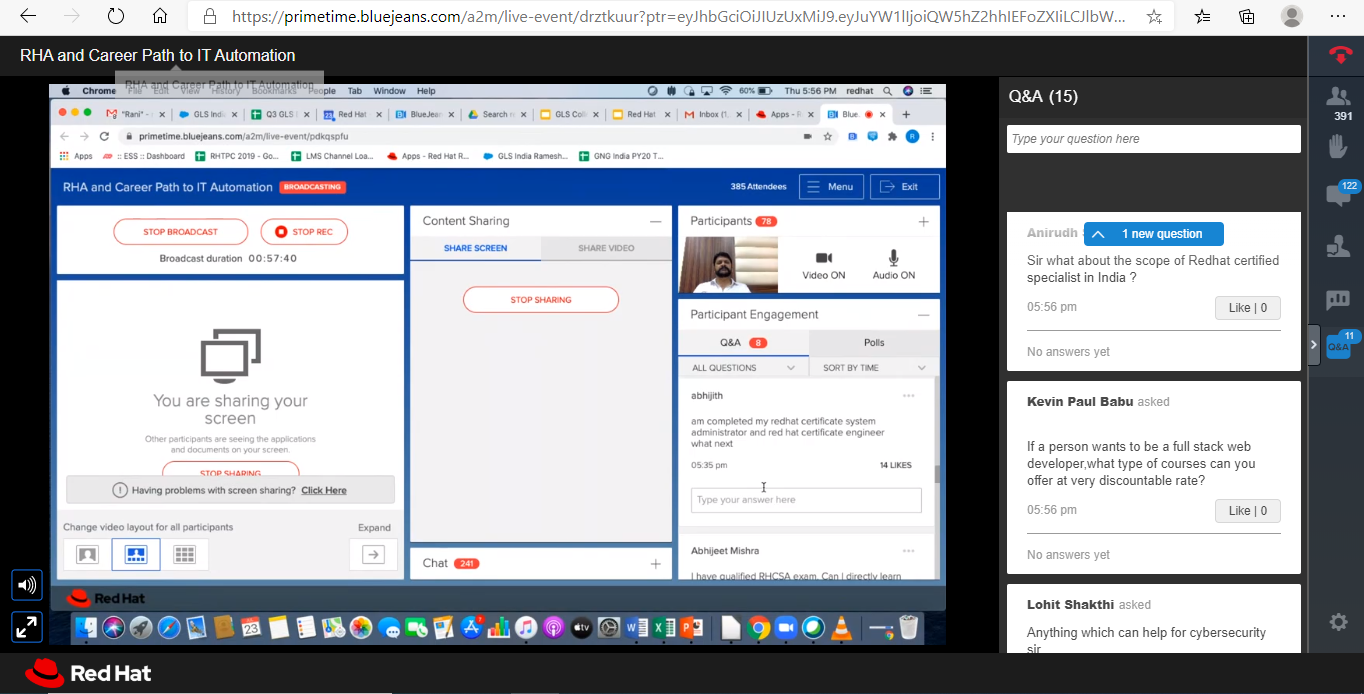
Task: Click STOP SHARING under Content Sharing
Action: click(541, 300)
